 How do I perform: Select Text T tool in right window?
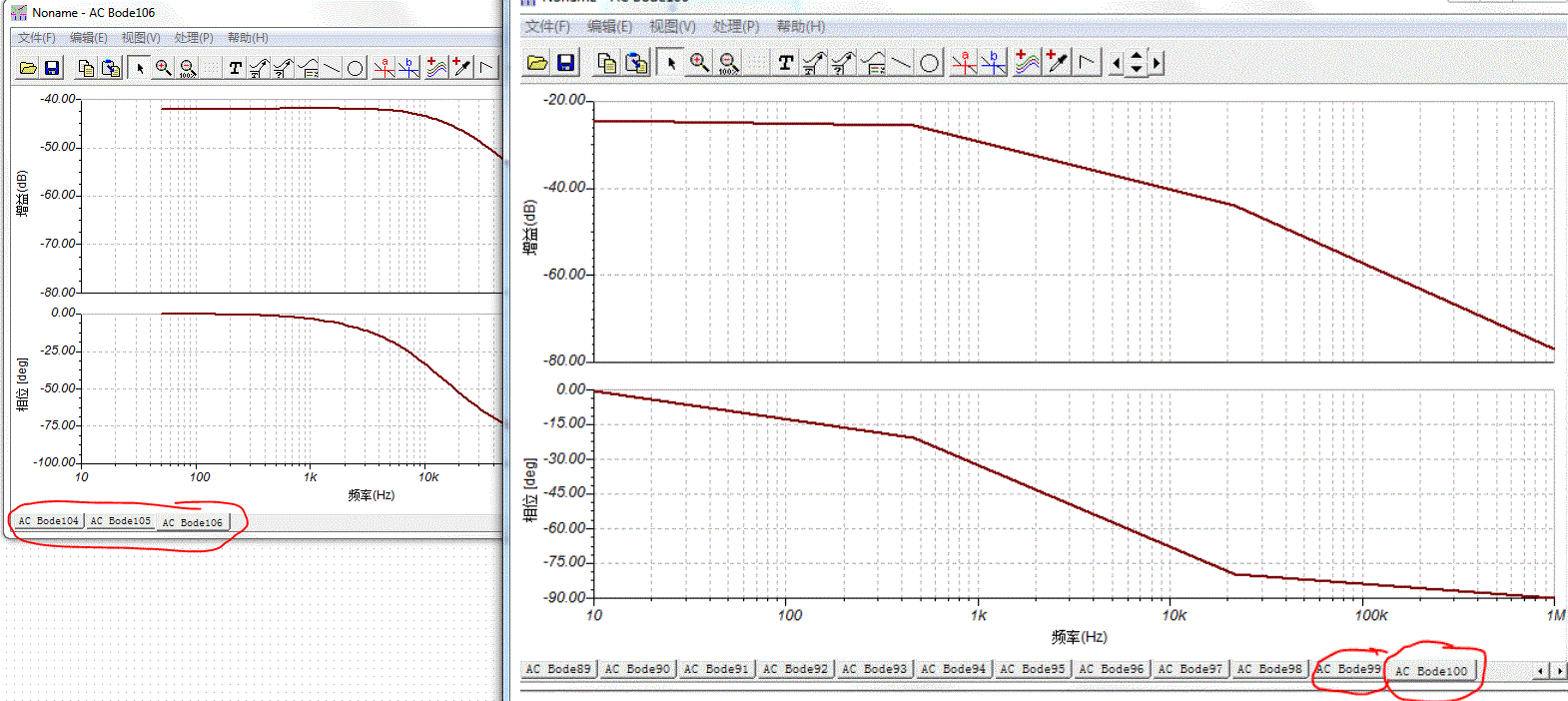(786, 63)
